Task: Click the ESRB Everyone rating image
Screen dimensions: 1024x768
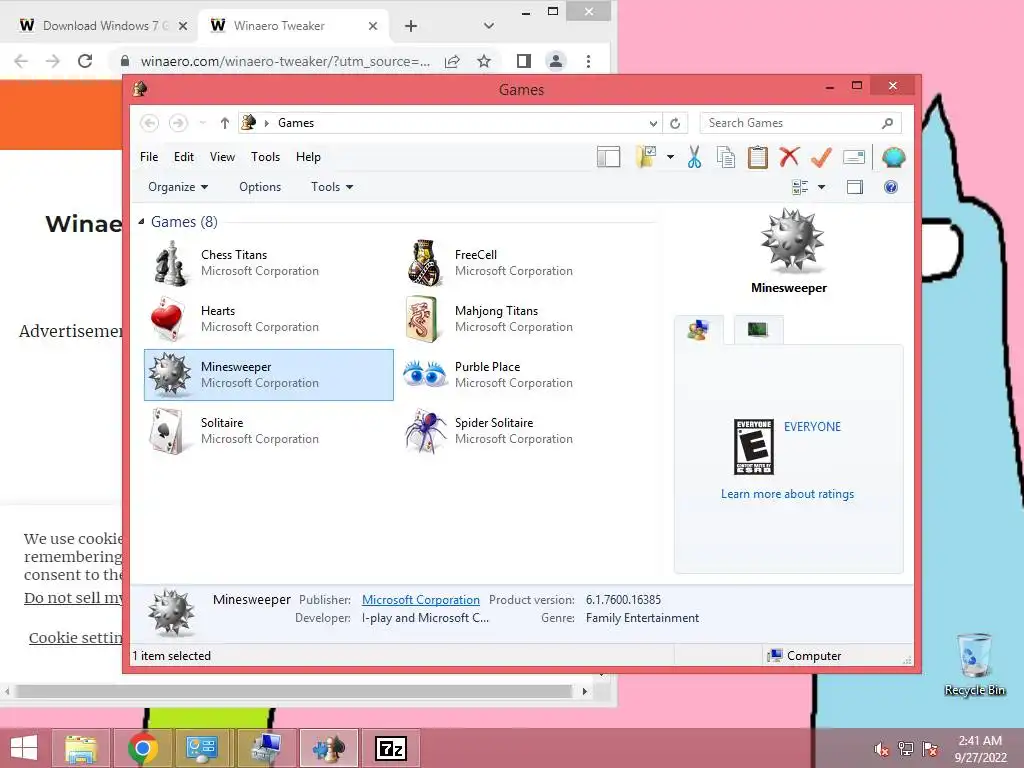Action: coord(754,447)
